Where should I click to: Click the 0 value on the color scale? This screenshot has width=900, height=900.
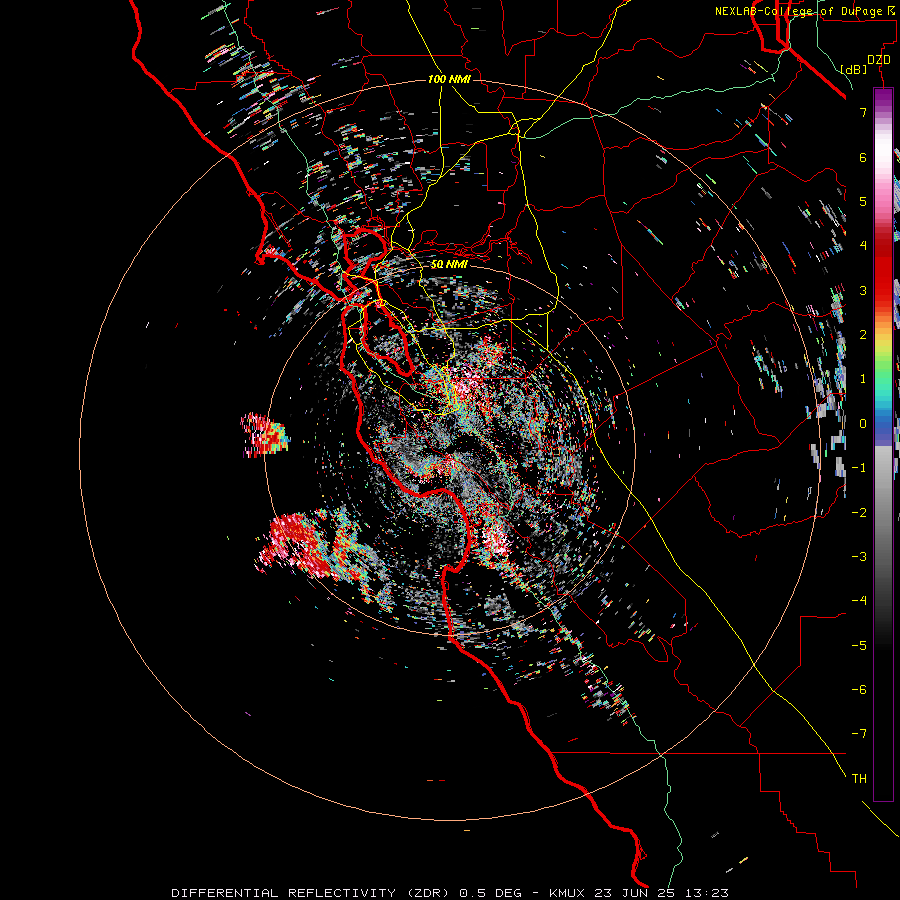863,424
